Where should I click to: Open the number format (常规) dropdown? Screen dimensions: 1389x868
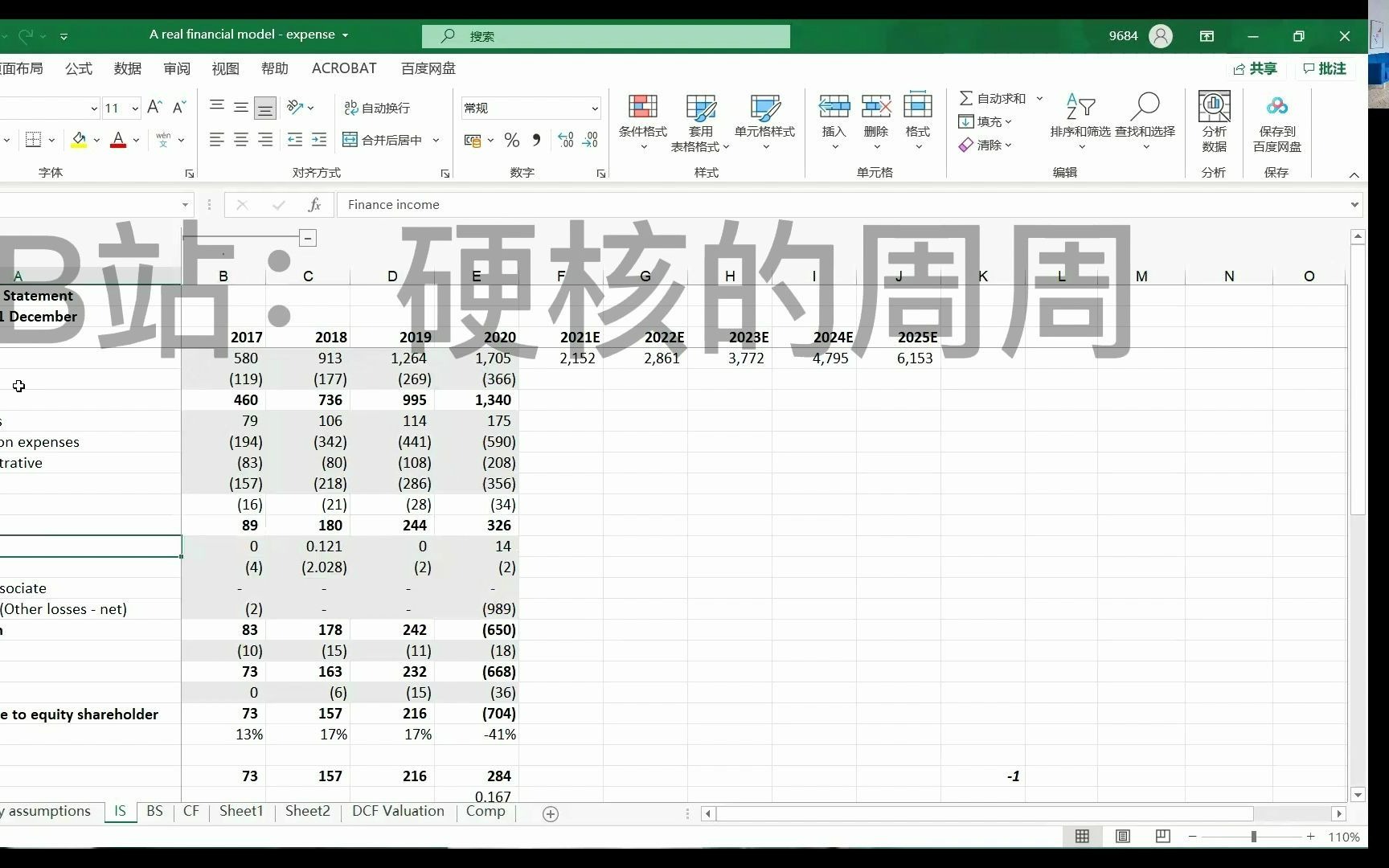(595, 108)
